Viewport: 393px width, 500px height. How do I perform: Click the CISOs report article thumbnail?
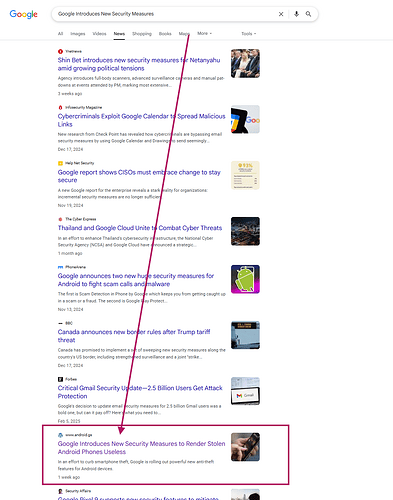[245, 175]
